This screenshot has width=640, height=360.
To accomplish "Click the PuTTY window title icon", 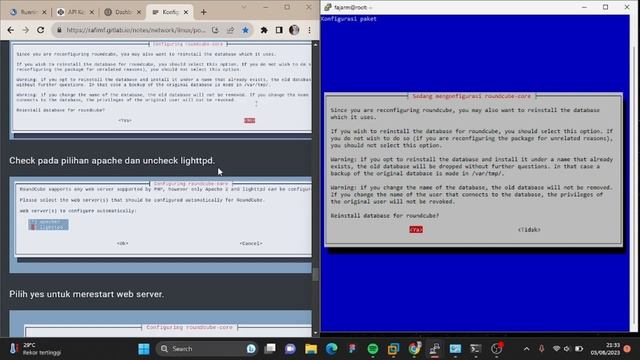I will [x=327, y=7].
